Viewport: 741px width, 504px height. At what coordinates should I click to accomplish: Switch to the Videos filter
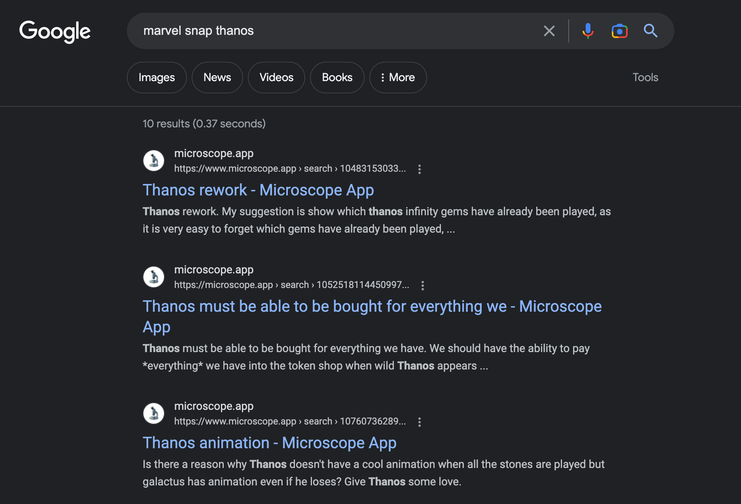[276, 78]
